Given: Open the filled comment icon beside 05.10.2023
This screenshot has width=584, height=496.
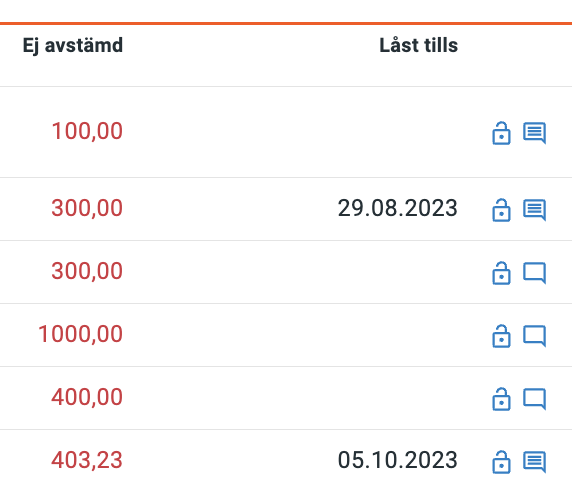Looking at the screenshot, I should click(x=534, y=462).
